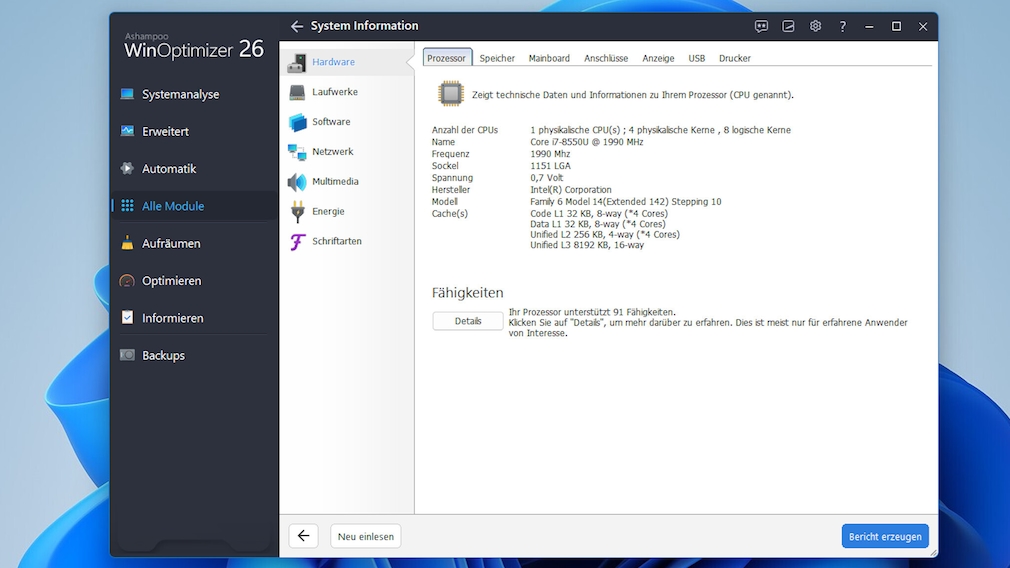This screenshot has height=568, width=1010.
Task: Go to Aufräumen in the sidebar
Action: pyautogui.click(x=171, y=243)
